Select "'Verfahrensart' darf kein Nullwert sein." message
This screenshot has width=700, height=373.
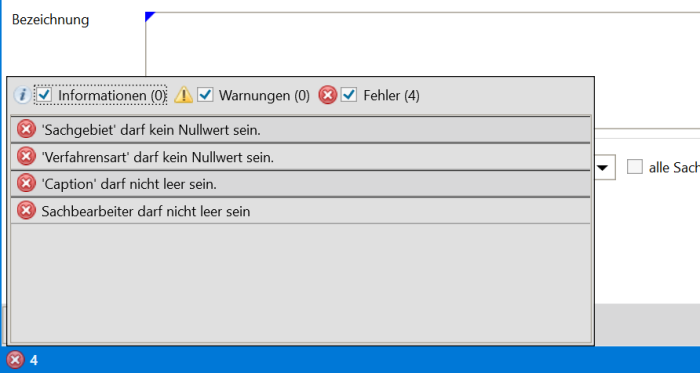pyautogui.click(x=300, y=157)
